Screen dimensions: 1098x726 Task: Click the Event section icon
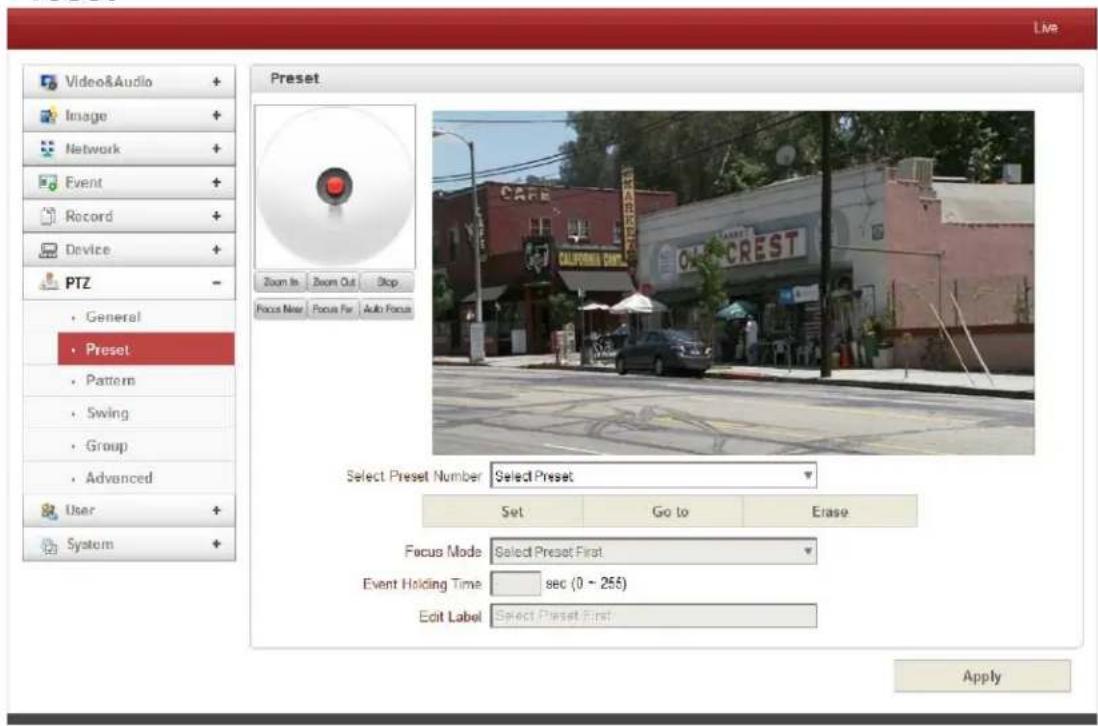[x=48, y=183]
